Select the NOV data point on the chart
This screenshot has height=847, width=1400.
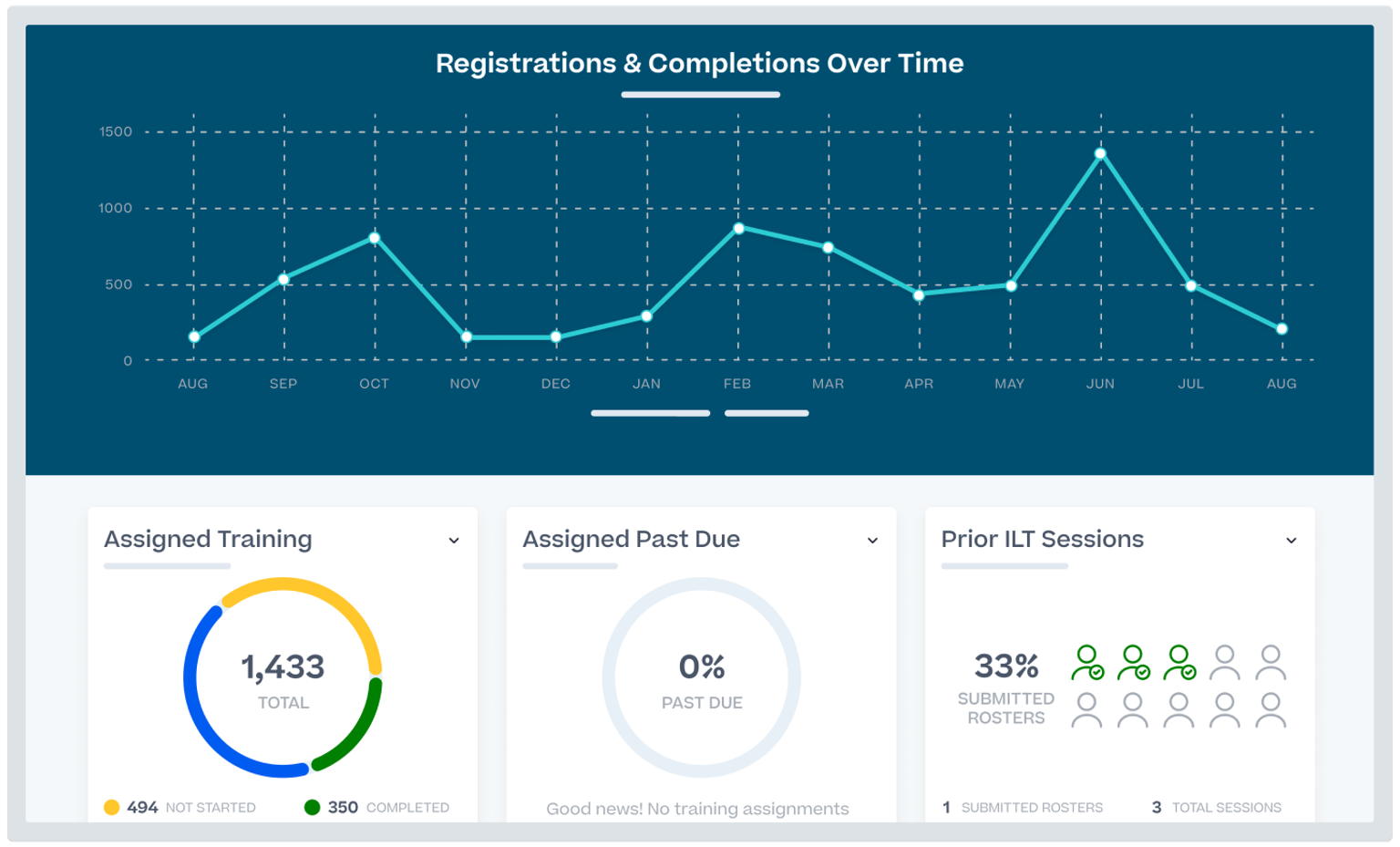[467, 337]
